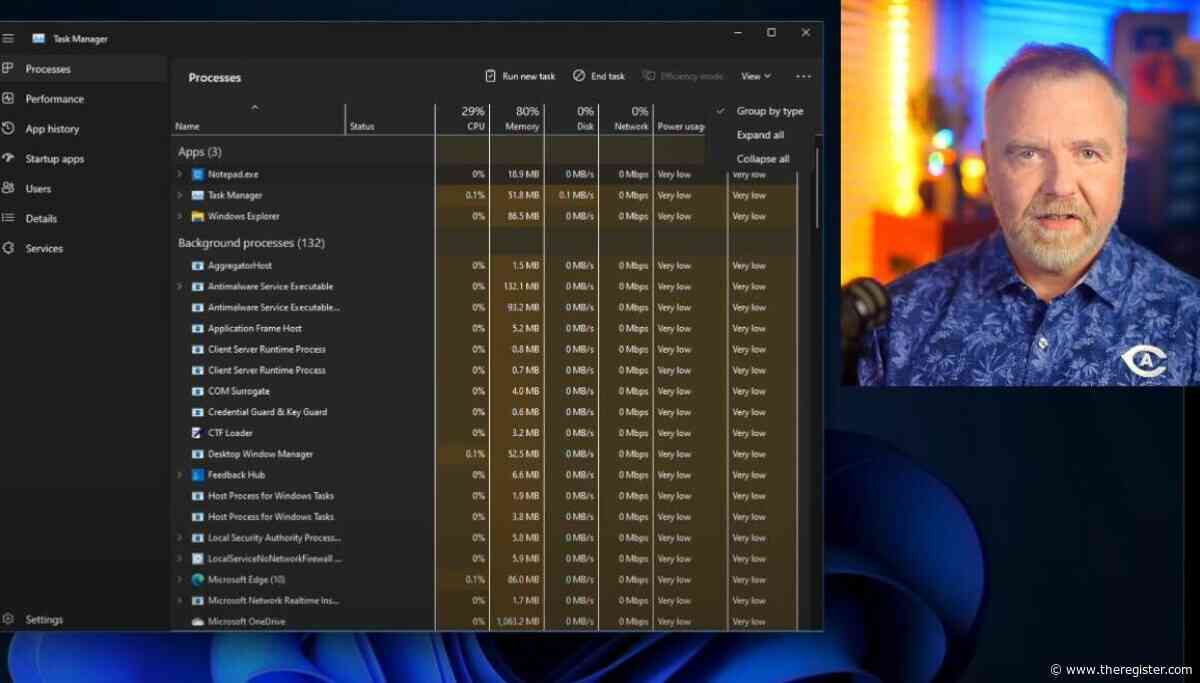
Task: Select Expand all from the View menu
Action: tap(761, 135)
